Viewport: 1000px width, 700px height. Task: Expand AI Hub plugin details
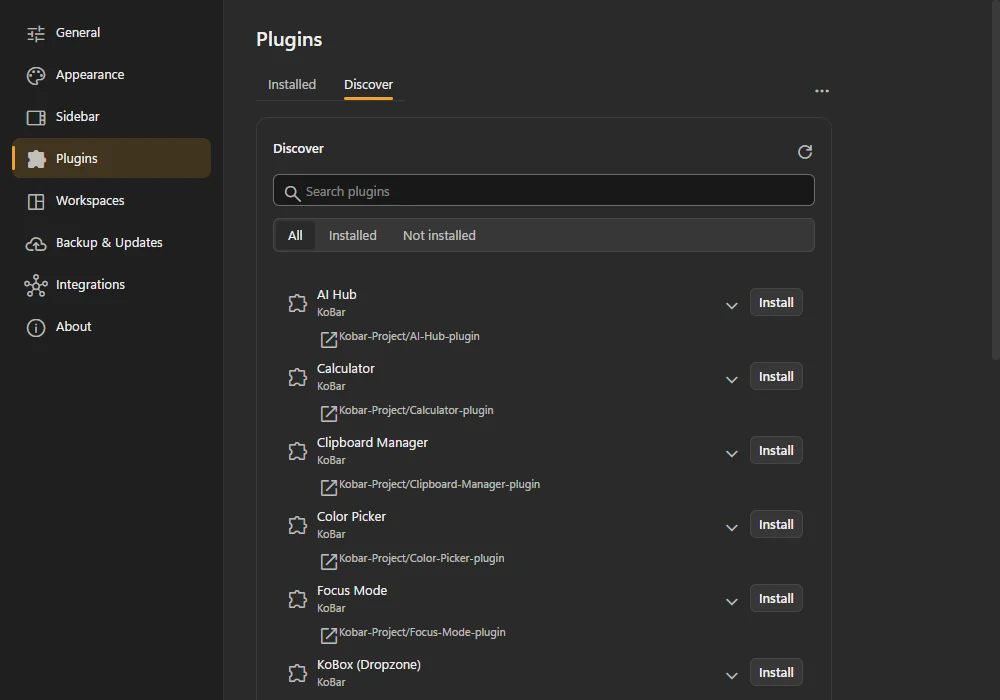732,305
